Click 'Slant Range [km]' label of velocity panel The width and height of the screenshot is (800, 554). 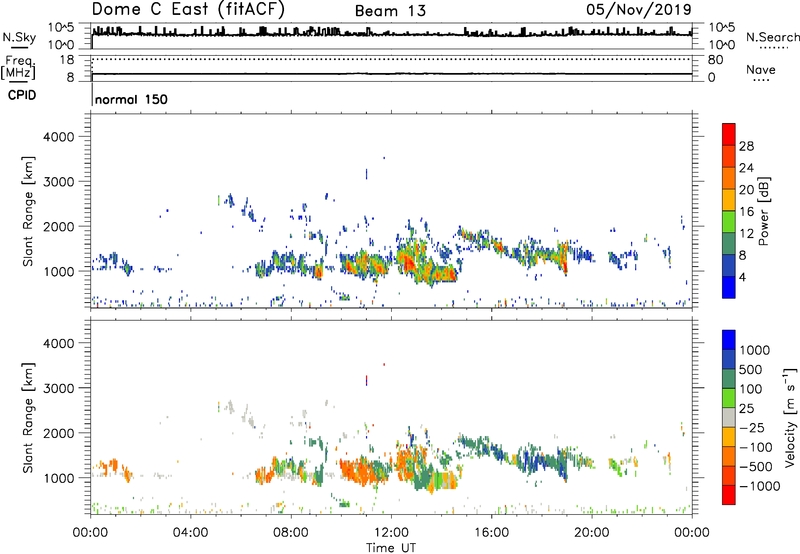pos(28,418)
